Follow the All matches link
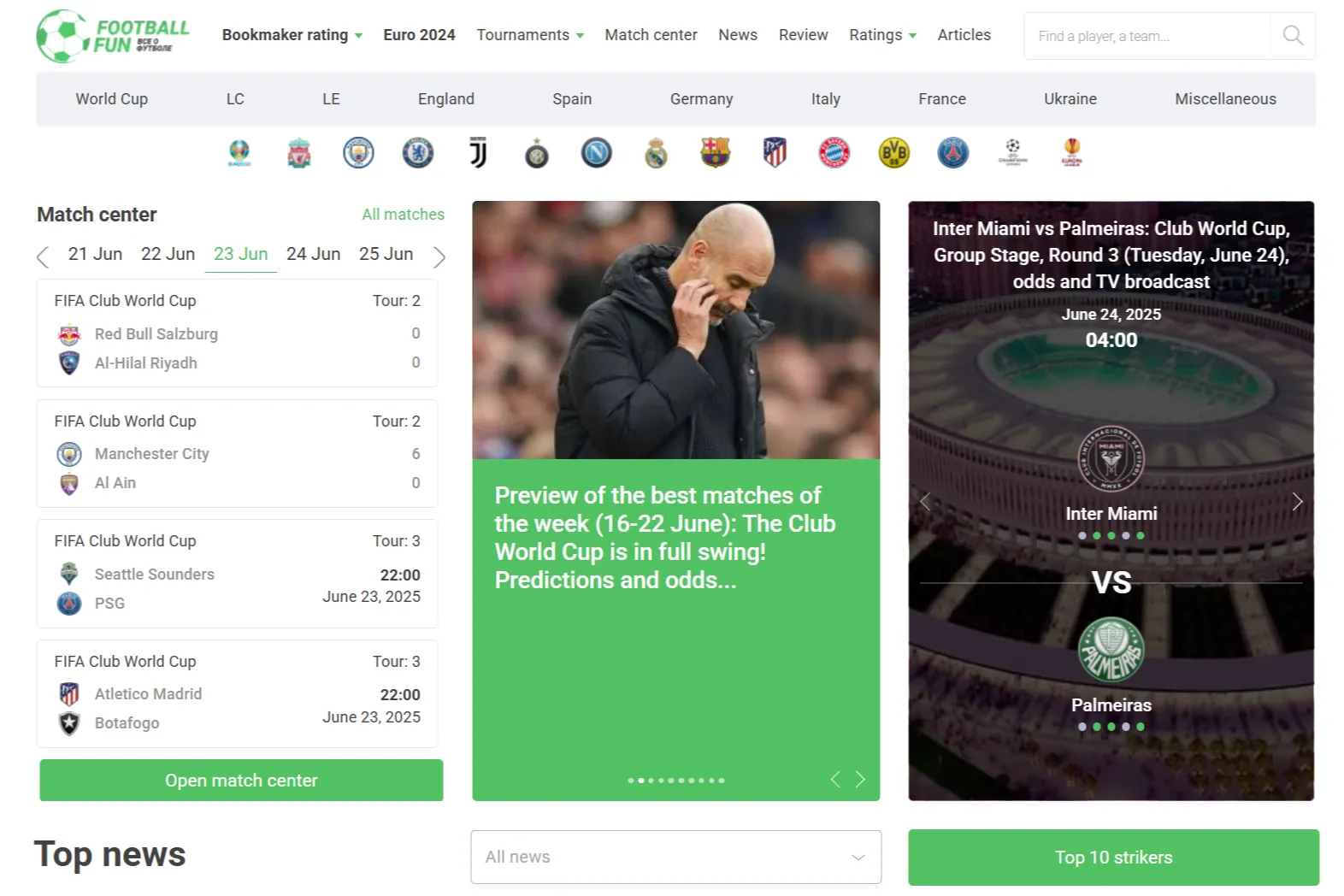This screenshot has height=896, width=1344. 403,215
